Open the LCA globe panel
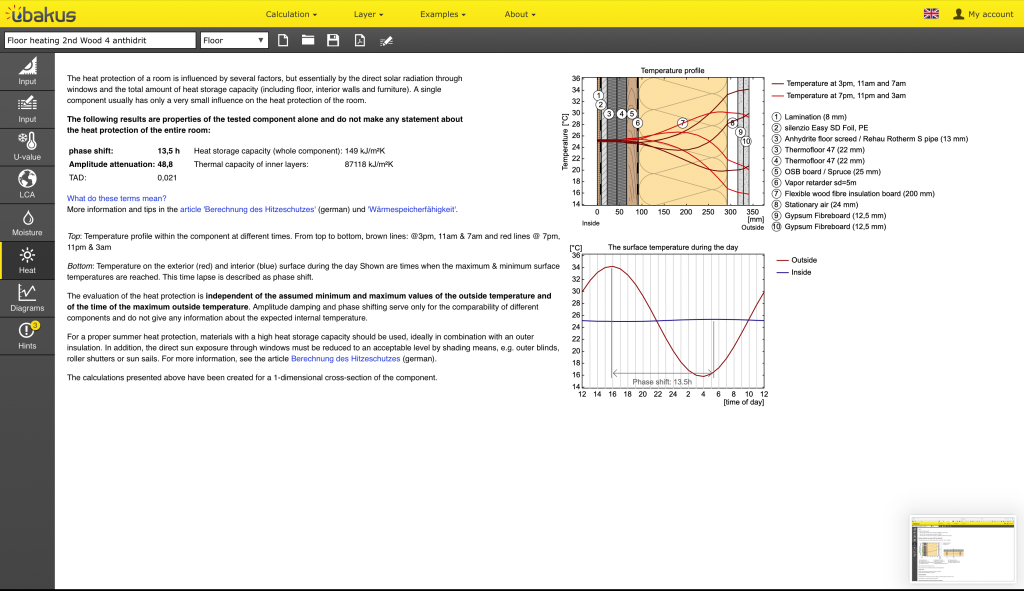The width and height of the screenshot is (1024, 591). coord(27,184)
